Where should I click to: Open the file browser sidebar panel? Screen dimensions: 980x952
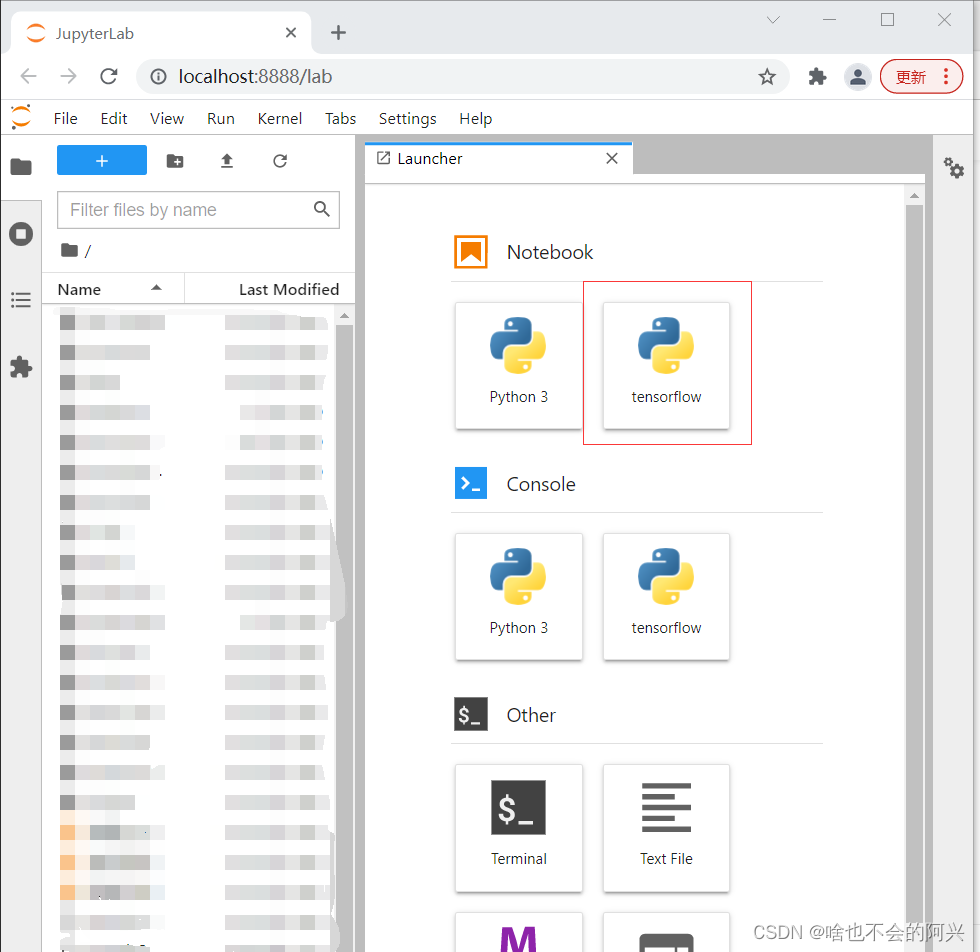point(21,167)
